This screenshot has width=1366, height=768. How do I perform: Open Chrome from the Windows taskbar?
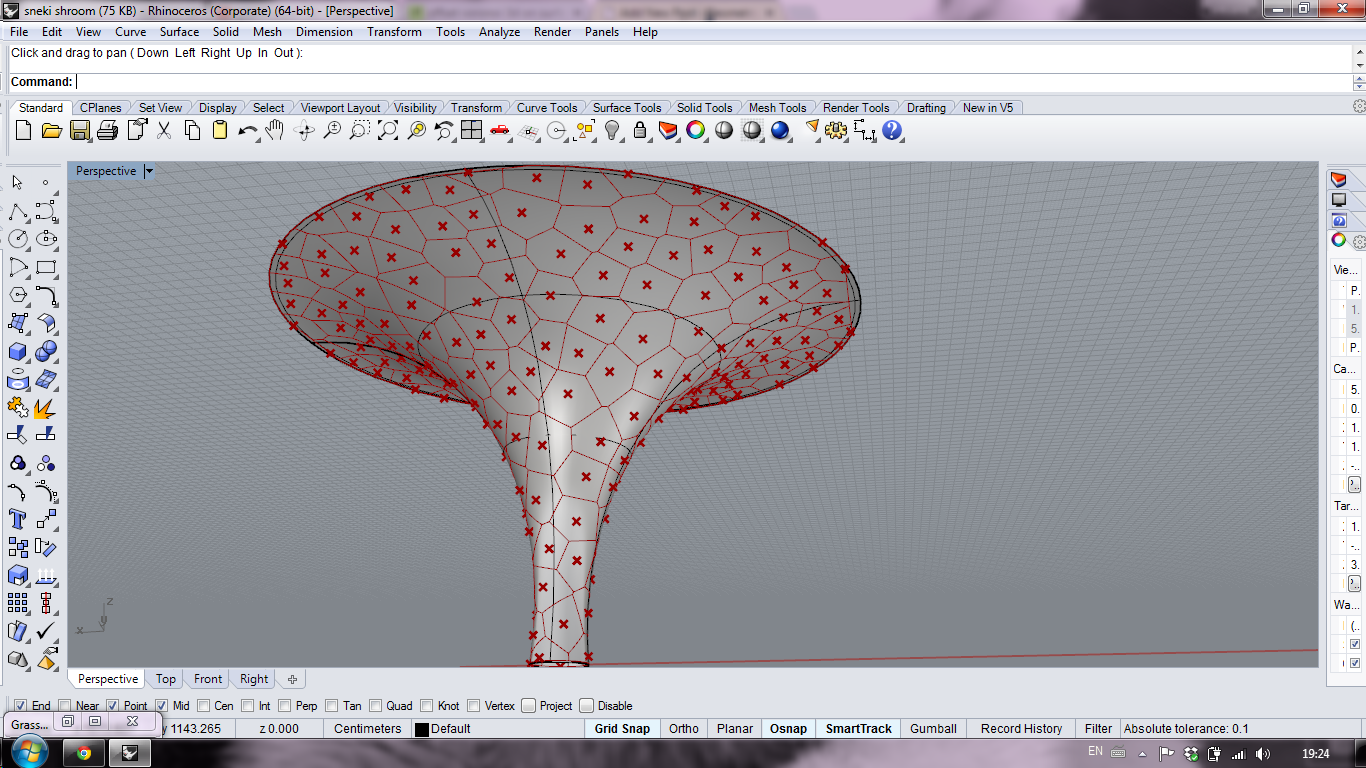click(84, 753)
